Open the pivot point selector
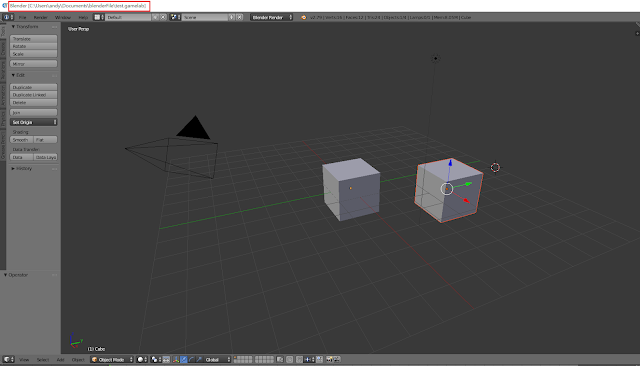640x366 pixels. [x=156, y=359]
